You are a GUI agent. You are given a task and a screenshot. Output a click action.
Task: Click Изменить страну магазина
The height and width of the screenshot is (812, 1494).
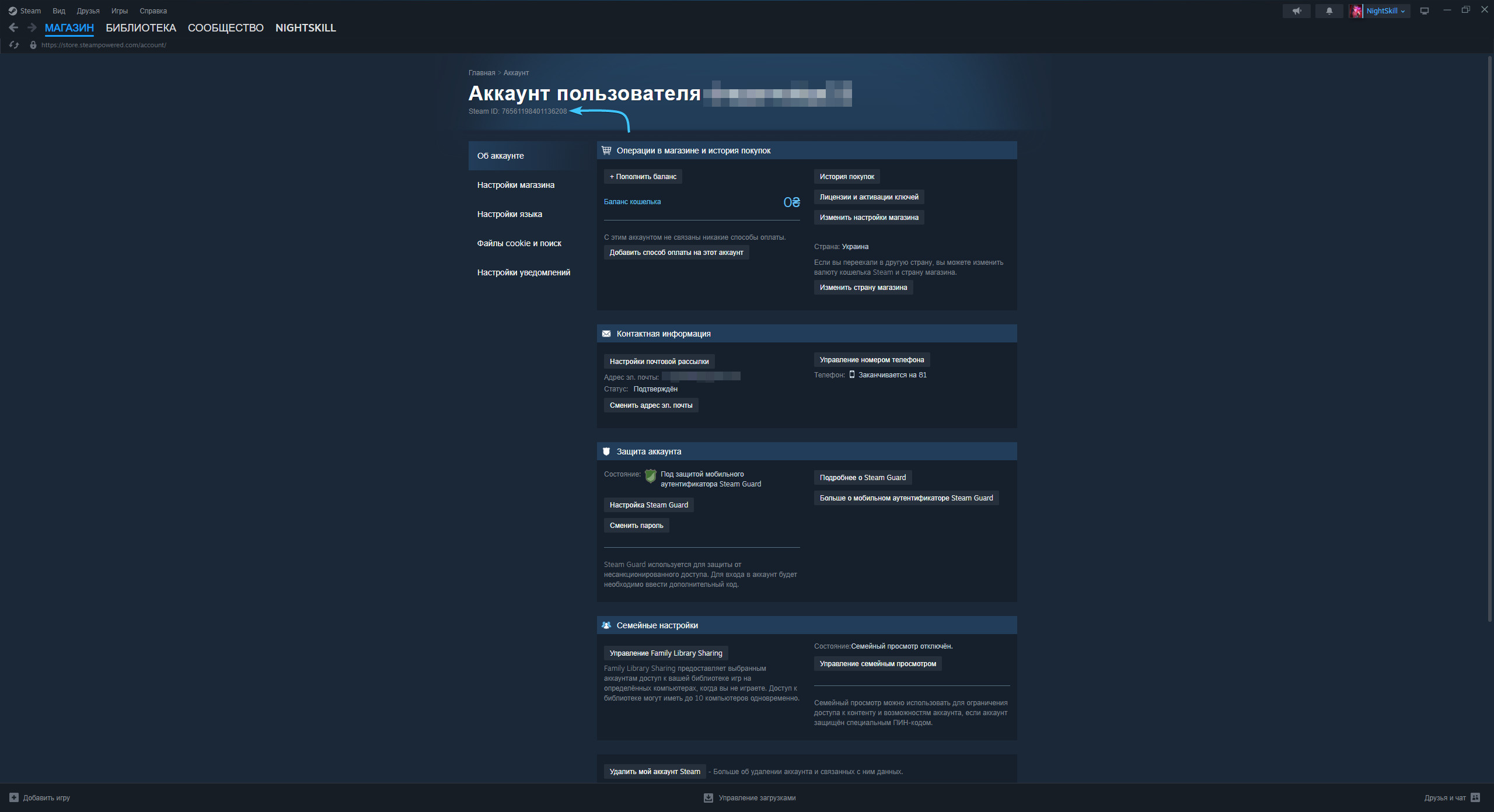[x=863, y=288]
